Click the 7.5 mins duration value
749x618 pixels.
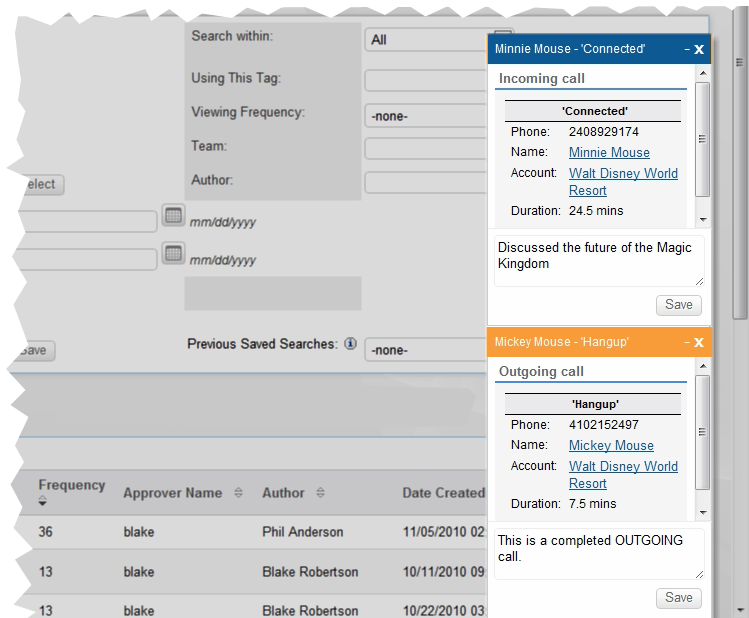592,503
